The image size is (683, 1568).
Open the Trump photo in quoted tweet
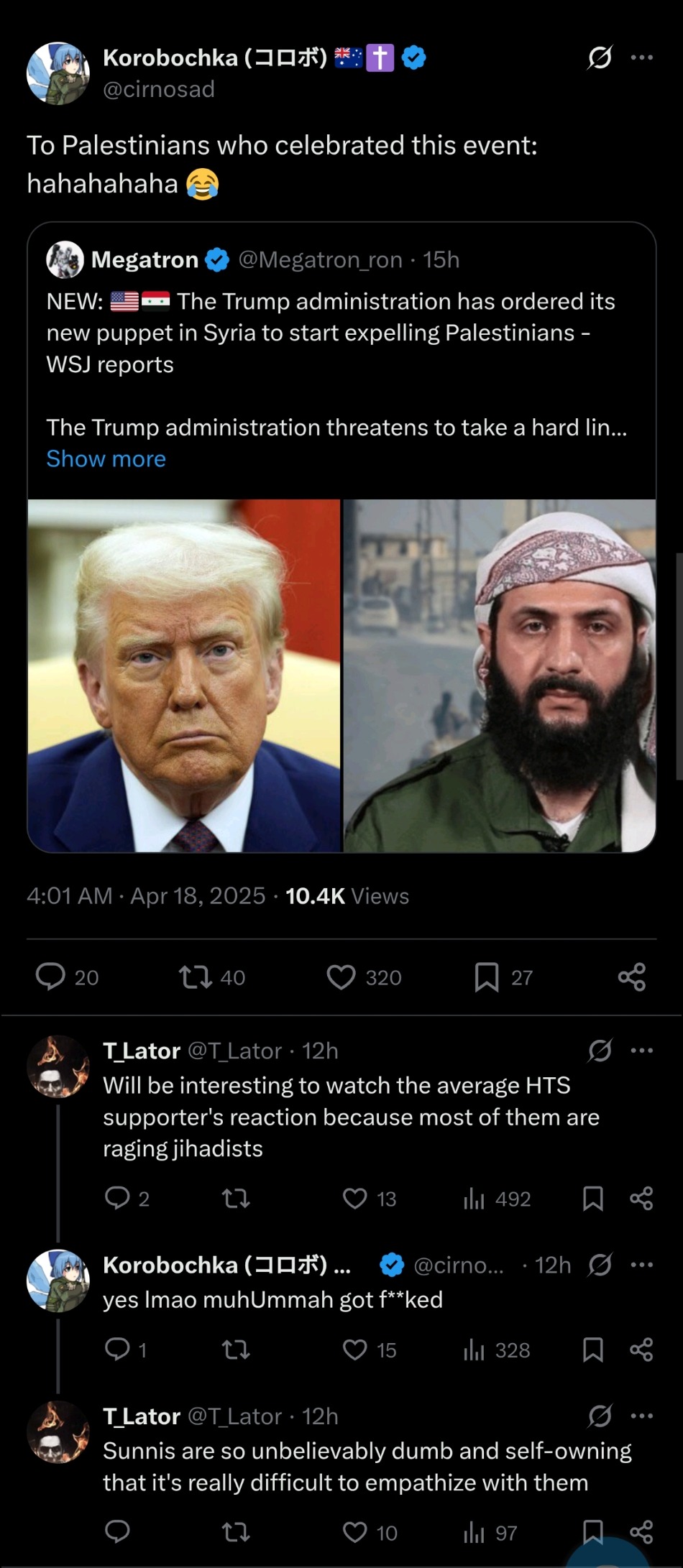point(184,675)
